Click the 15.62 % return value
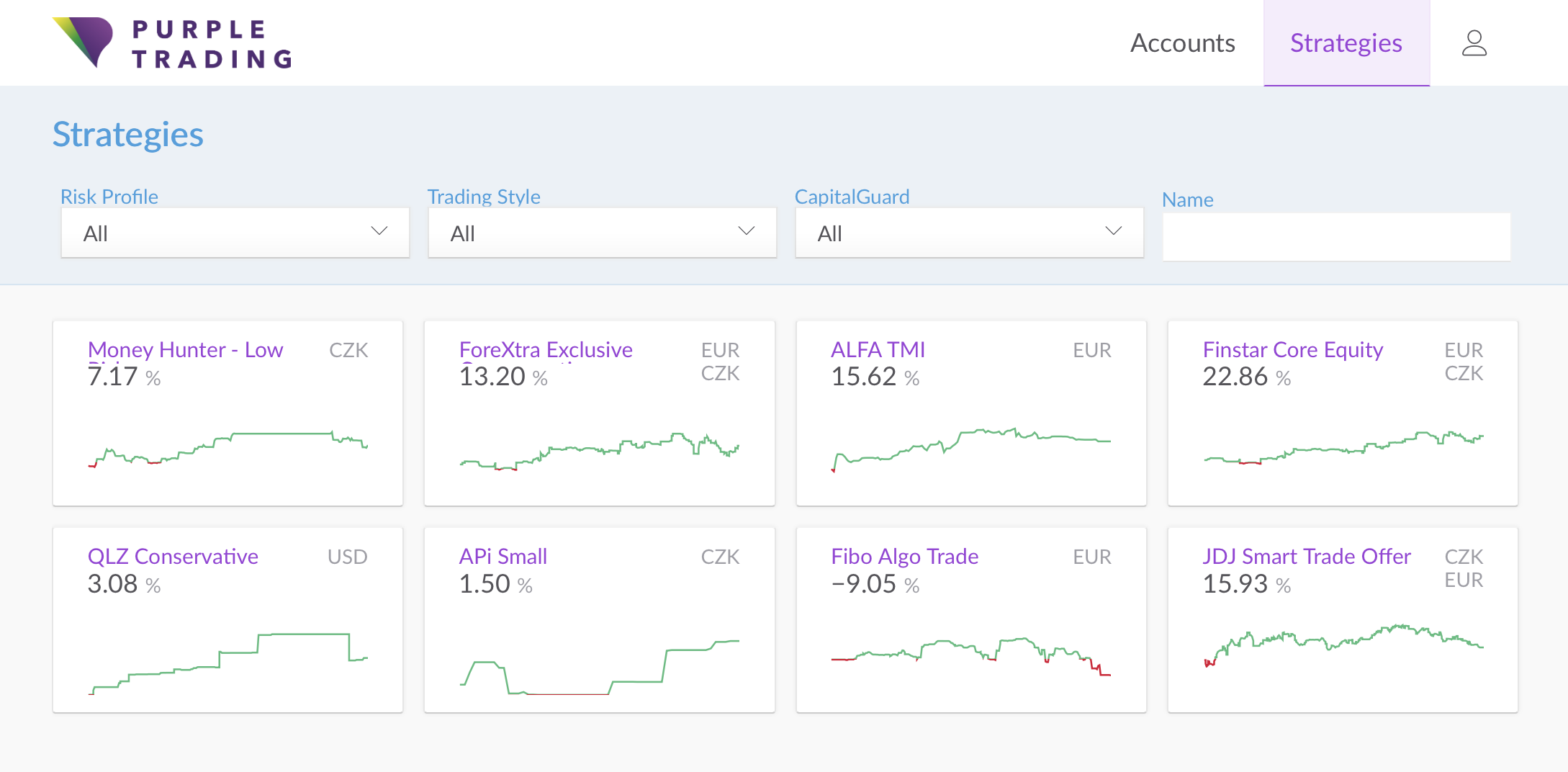 [875, 377]
